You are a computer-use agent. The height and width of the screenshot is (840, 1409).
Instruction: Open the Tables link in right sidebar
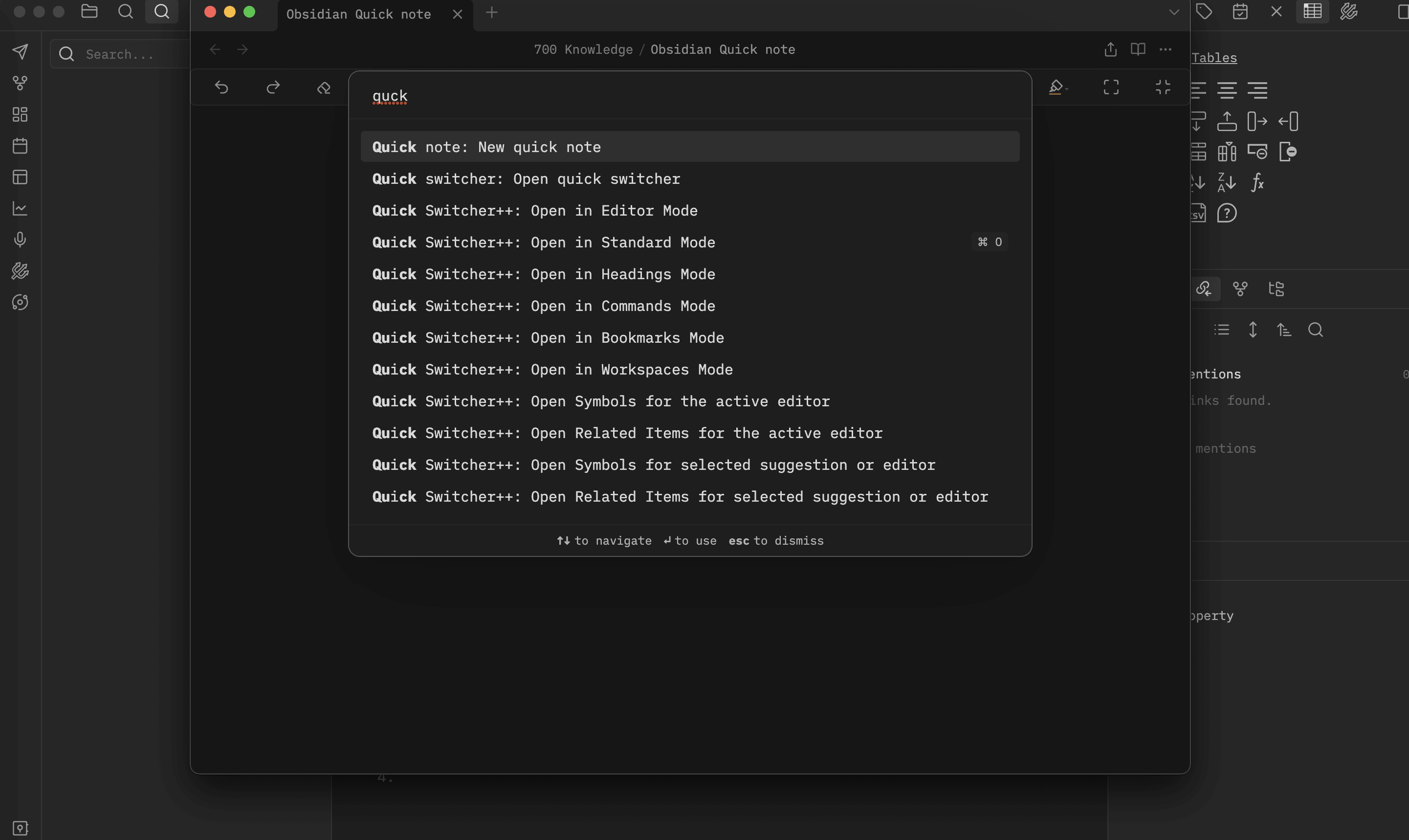[x=1214, y=58]
